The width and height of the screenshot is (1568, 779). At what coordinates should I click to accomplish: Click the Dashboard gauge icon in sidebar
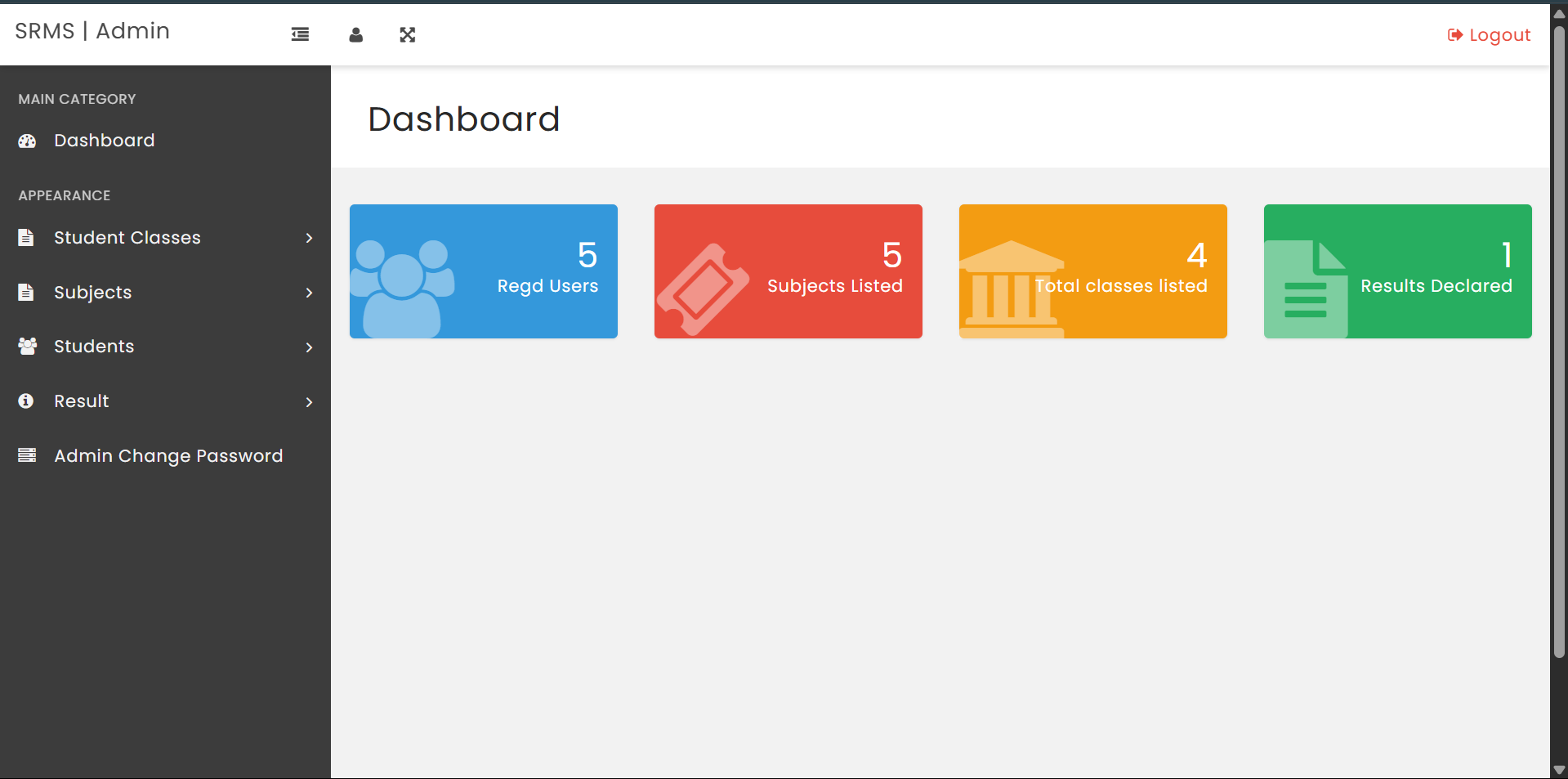pos(27,141)
